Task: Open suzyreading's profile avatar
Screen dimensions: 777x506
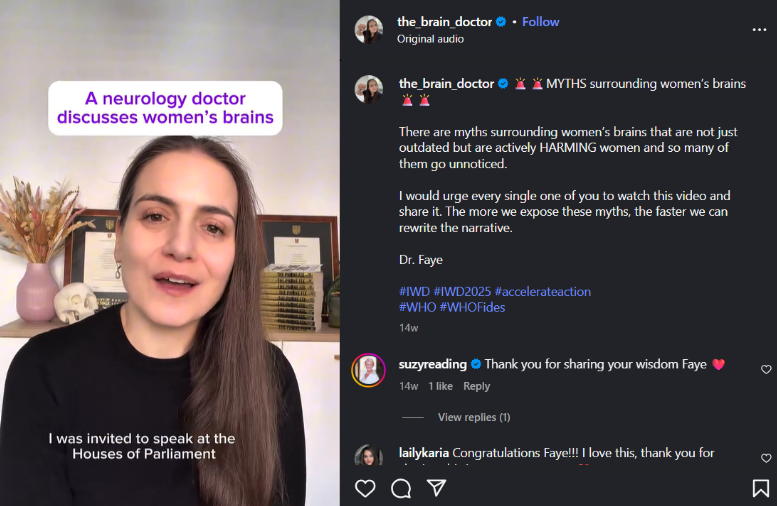Action: (368, 370)
